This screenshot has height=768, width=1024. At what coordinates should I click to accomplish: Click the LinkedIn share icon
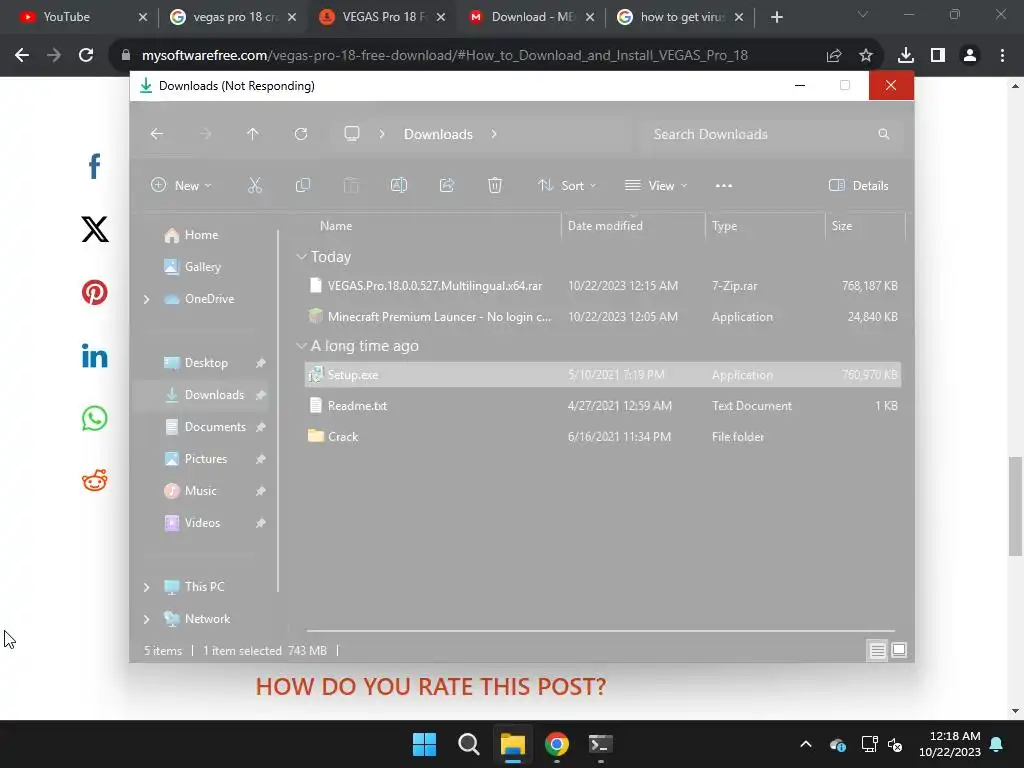click(x=95, y=356)
